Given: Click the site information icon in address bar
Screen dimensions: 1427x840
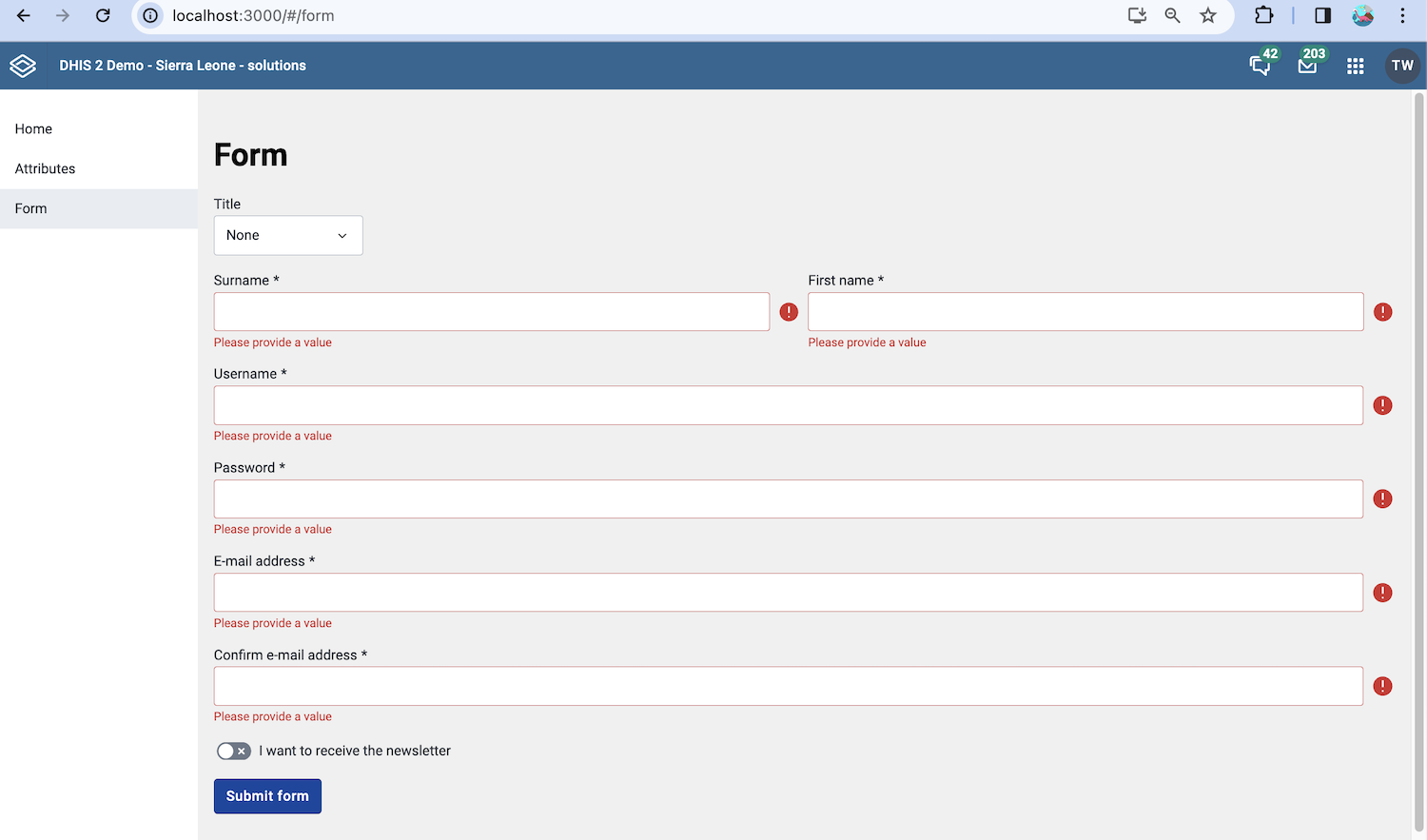Looking at the screenshot, I should pyautogui.click(x=150, y=15).
